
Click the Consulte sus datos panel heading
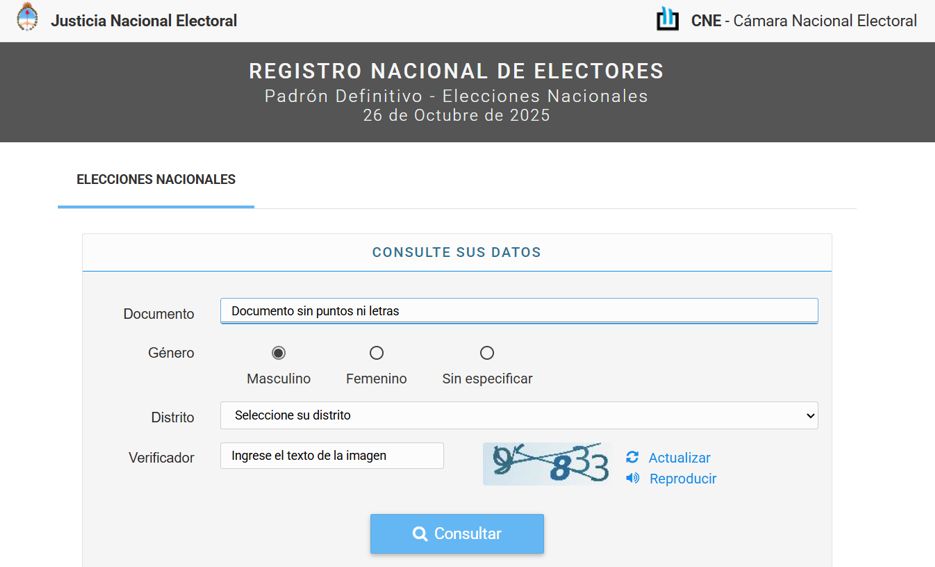(x=457, y=252)
